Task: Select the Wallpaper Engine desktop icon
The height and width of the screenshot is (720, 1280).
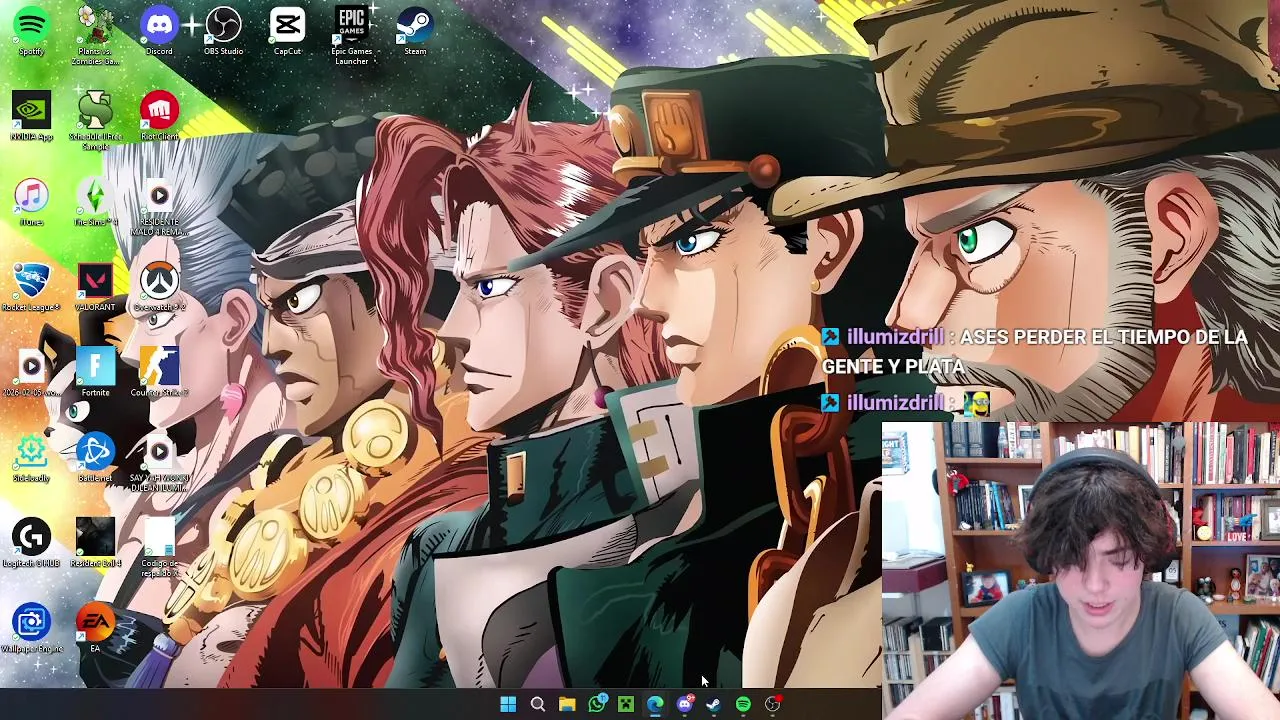Action: [x=31, y=629]
